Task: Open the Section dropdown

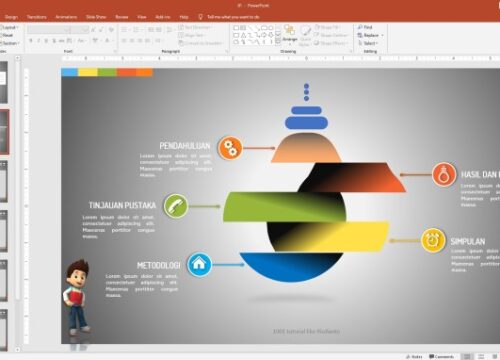Action: tap(10, 43)
